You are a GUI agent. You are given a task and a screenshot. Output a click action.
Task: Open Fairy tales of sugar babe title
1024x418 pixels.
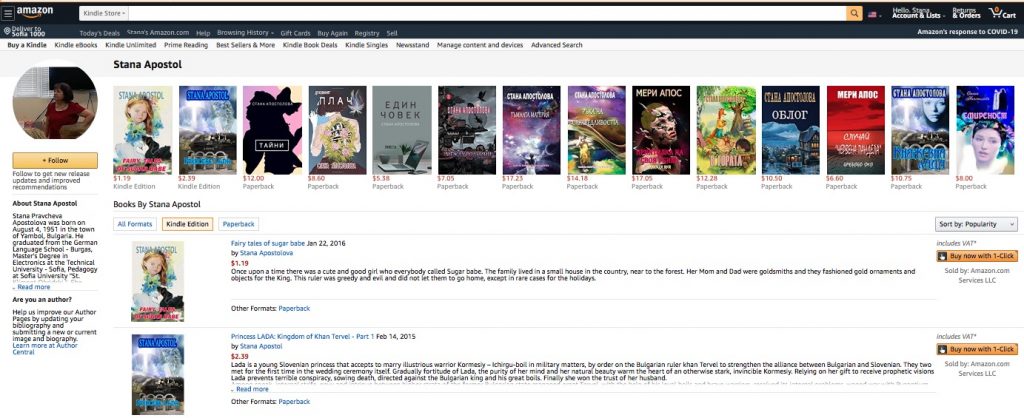(x=268, y=243)
